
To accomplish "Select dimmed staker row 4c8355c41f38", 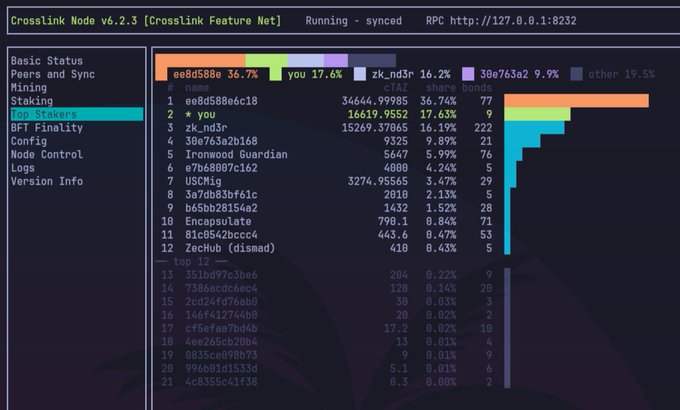I will click(326, 382).
